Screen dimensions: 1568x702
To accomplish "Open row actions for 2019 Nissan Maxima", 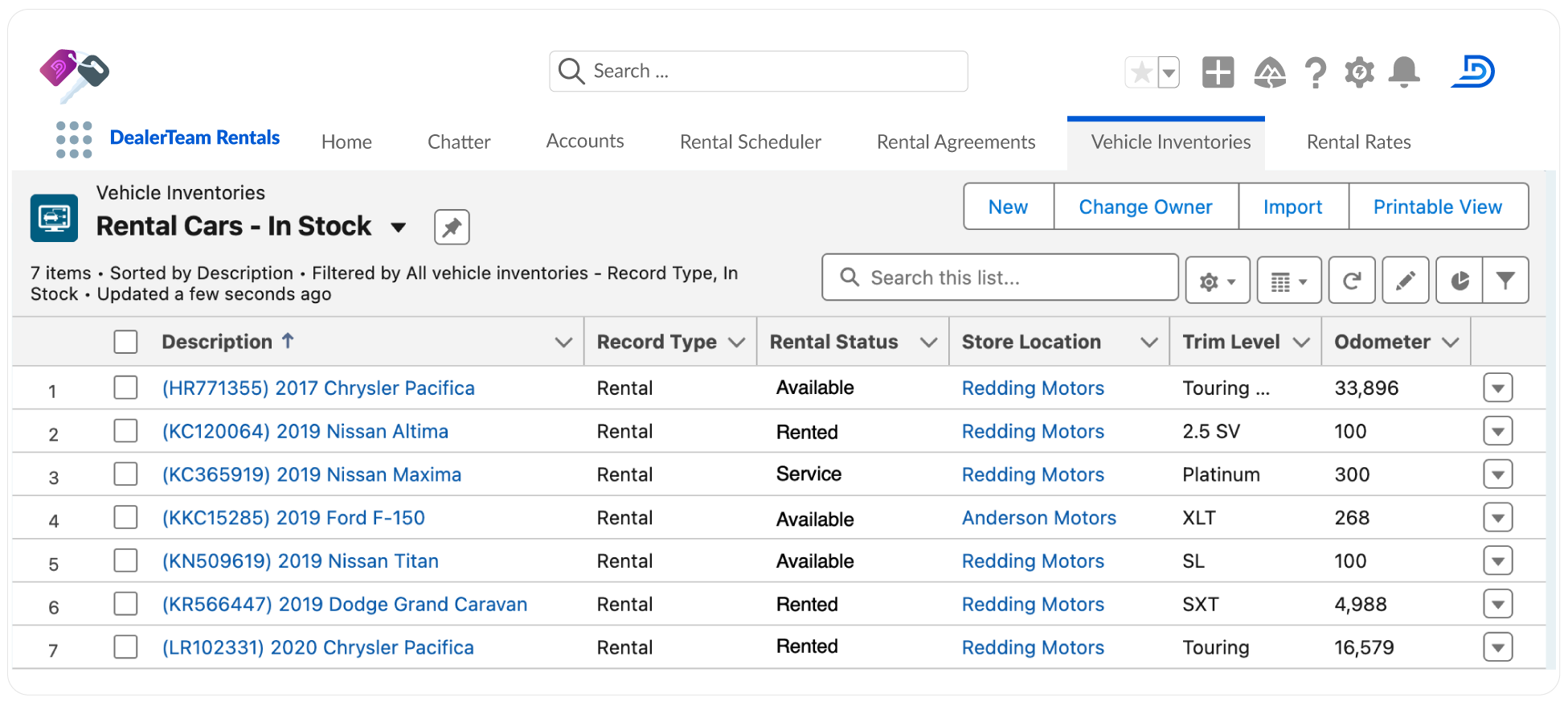I will click(x=1498, y=474).
